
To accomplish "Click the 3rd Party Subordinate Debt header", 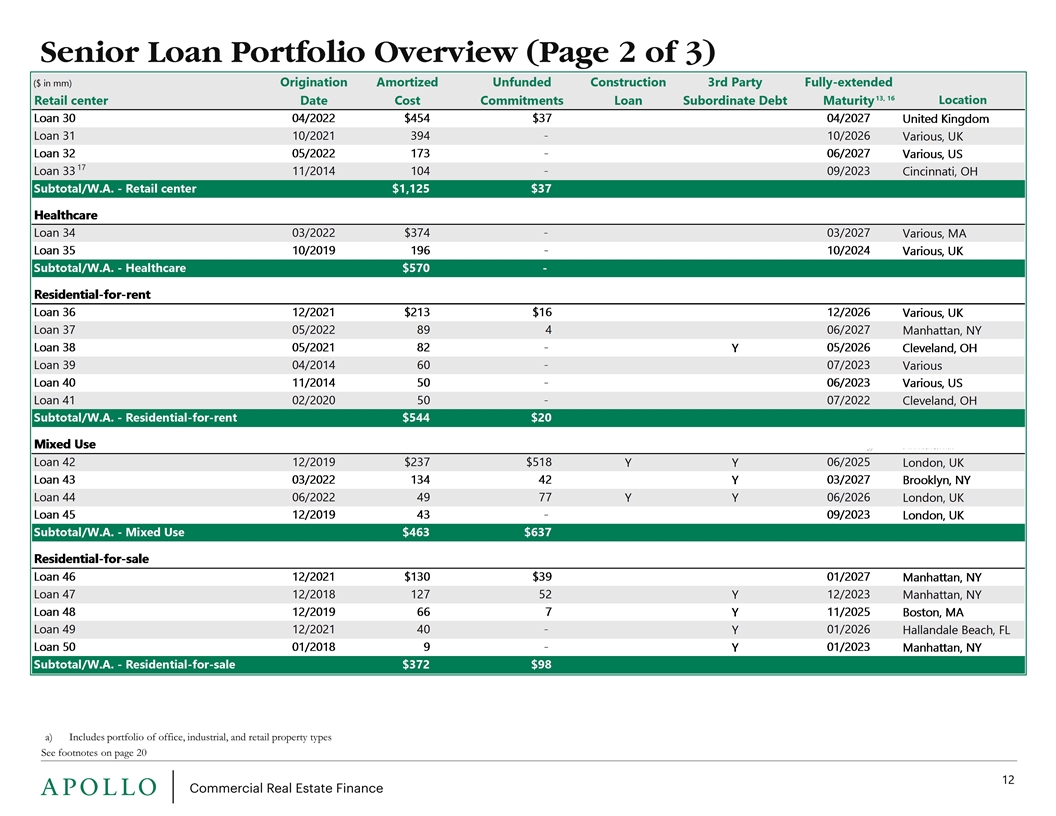I will coord(734,91).
